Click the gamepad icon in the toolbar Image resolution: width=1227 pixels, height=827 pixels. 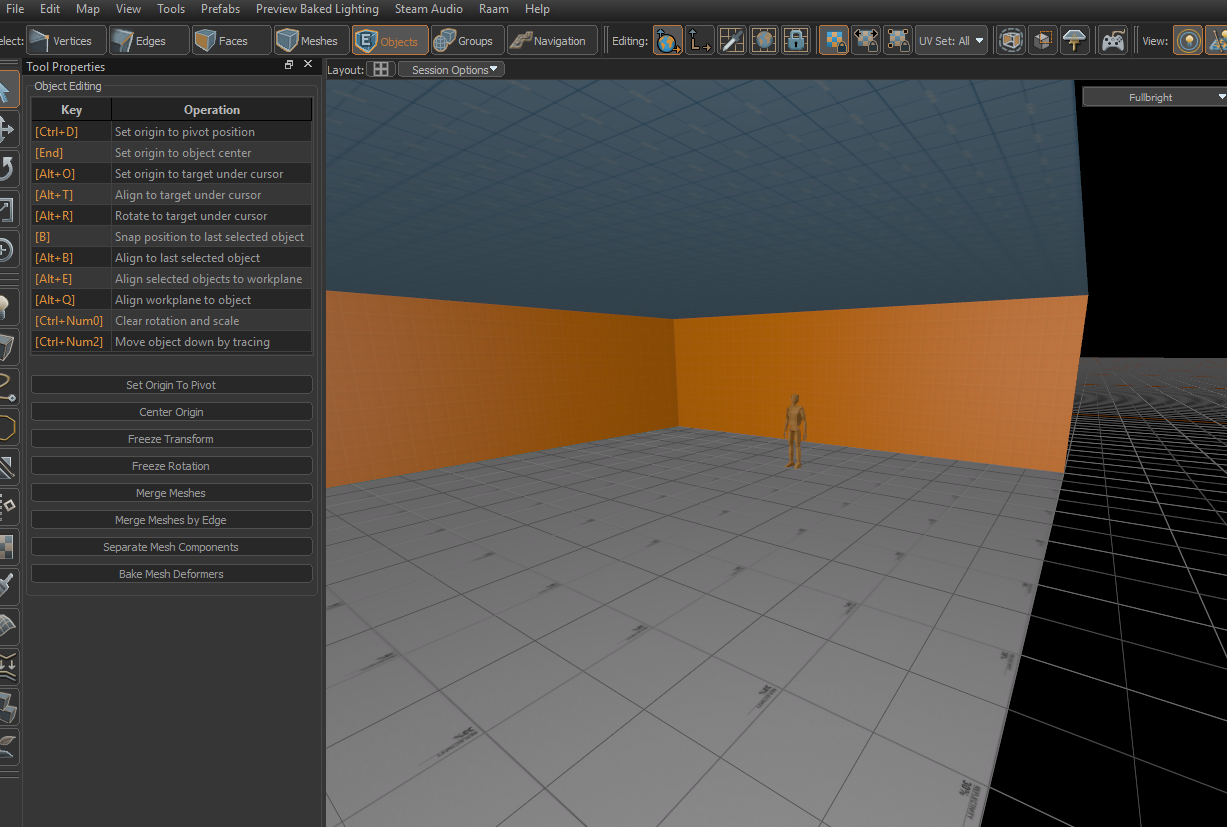click(x=1112, y=41)
